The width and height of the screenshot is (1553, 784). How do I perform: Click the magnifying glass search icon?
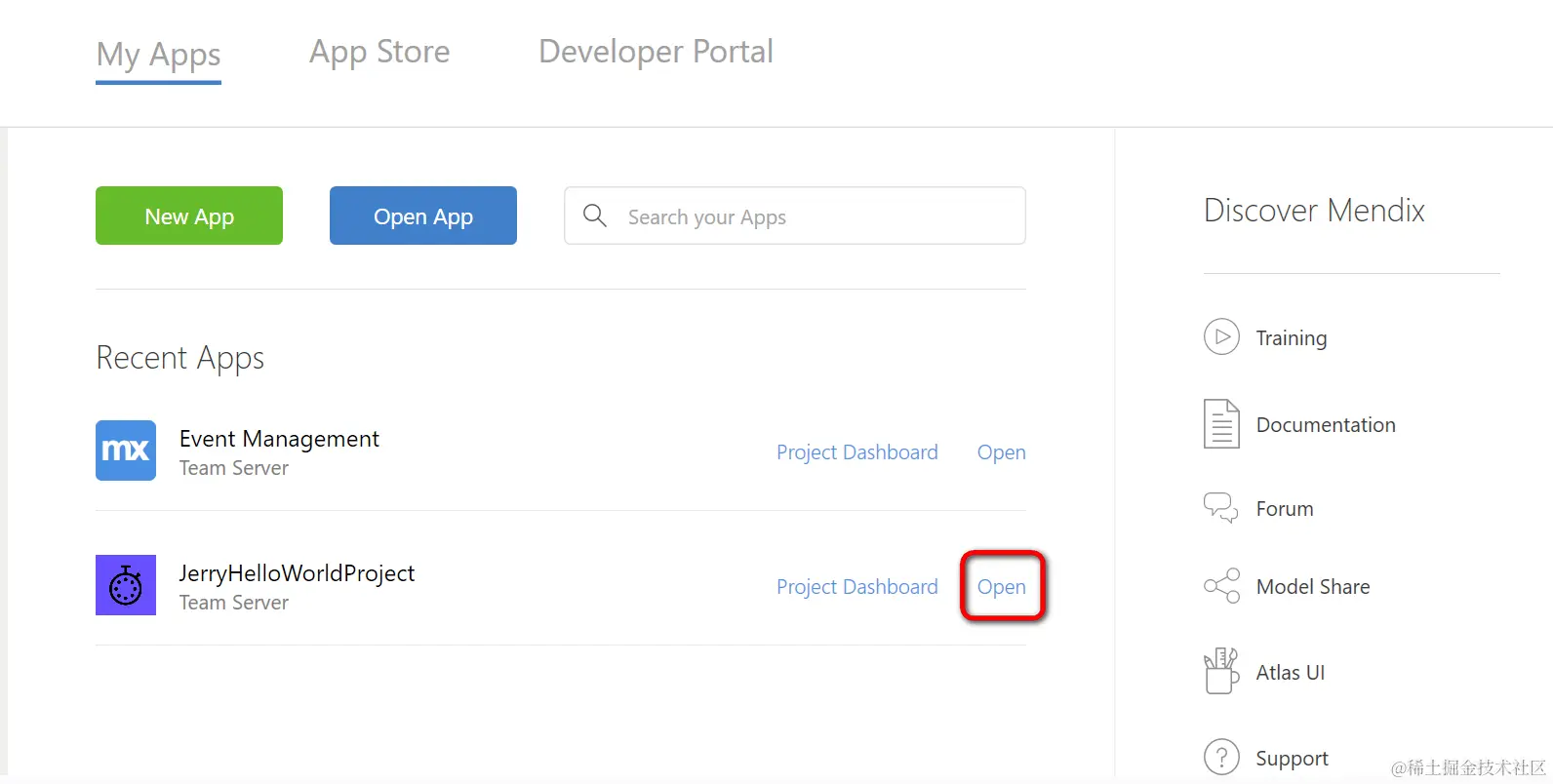coord(594,216)
